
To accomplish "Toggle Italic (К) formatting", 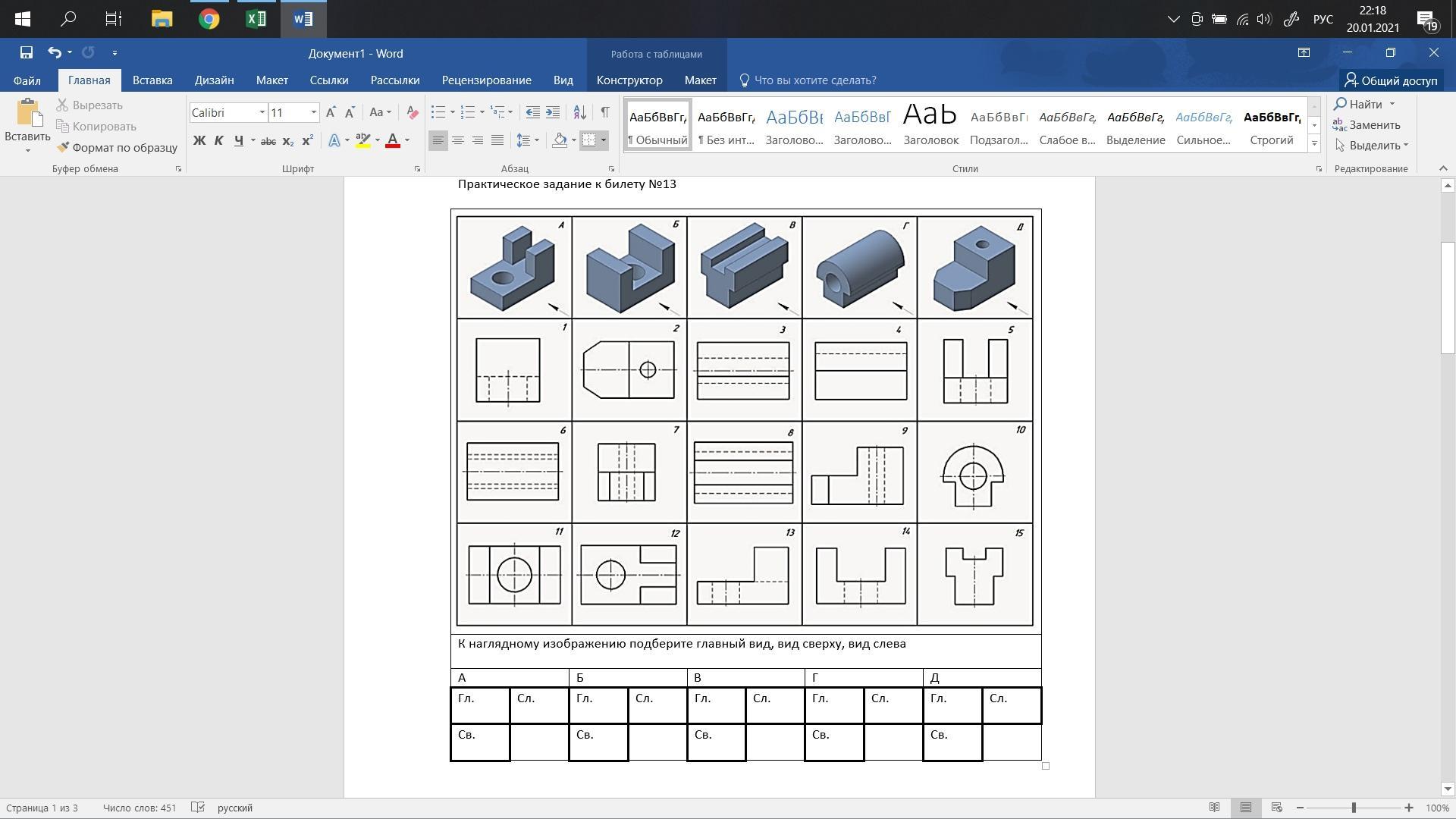I will pyautogui.click(x=218, y=140).
